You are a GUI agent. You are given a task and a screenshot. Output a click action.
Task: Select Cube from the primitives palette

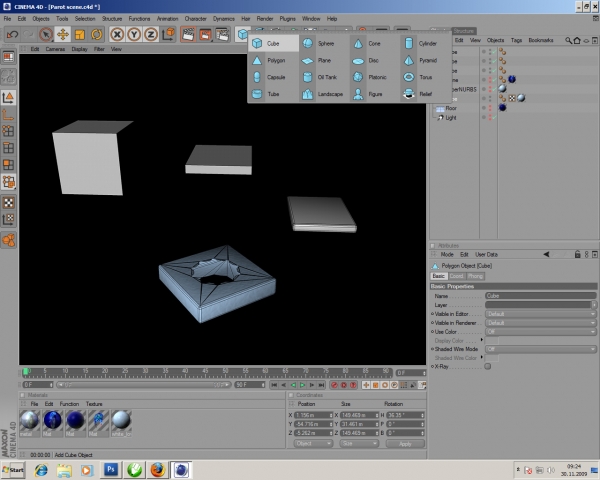pos(274,43)
